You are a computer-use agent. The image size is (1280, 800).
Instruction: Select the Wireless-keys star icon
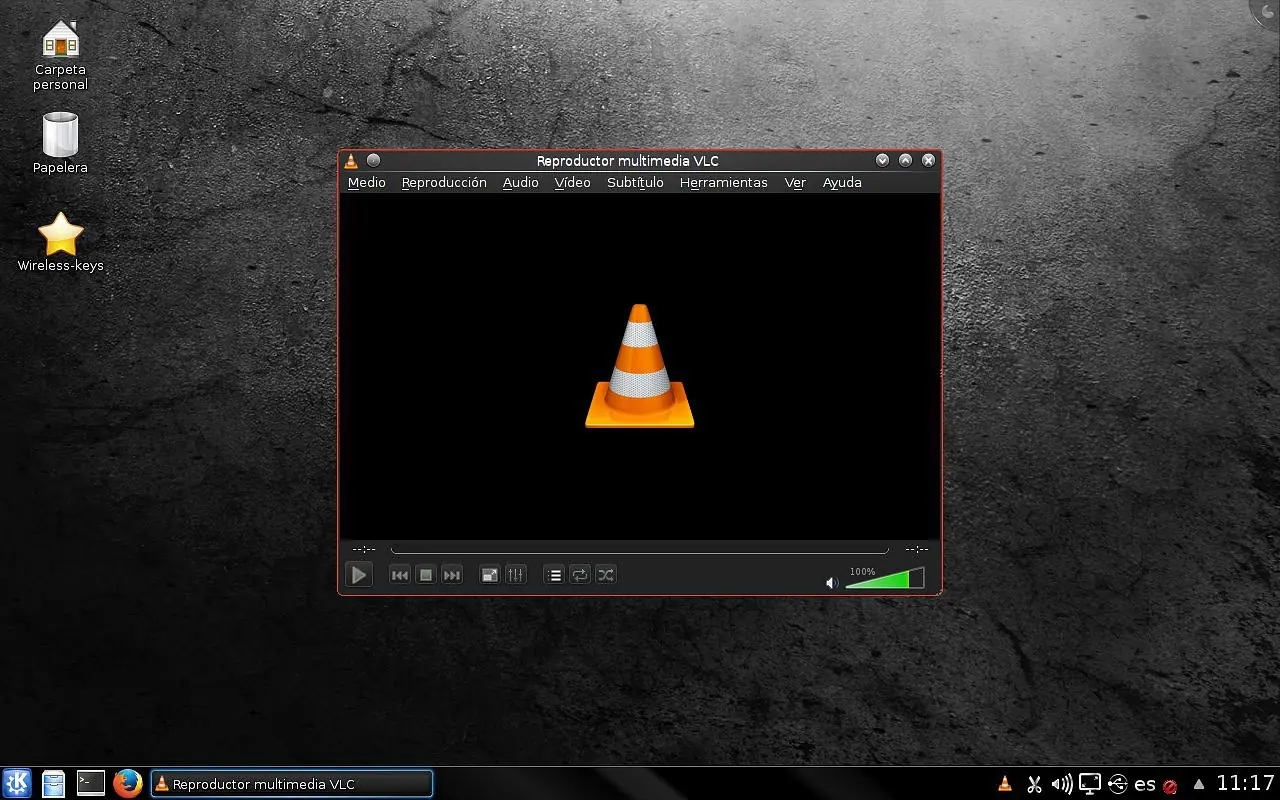click(x=61, y=243)
